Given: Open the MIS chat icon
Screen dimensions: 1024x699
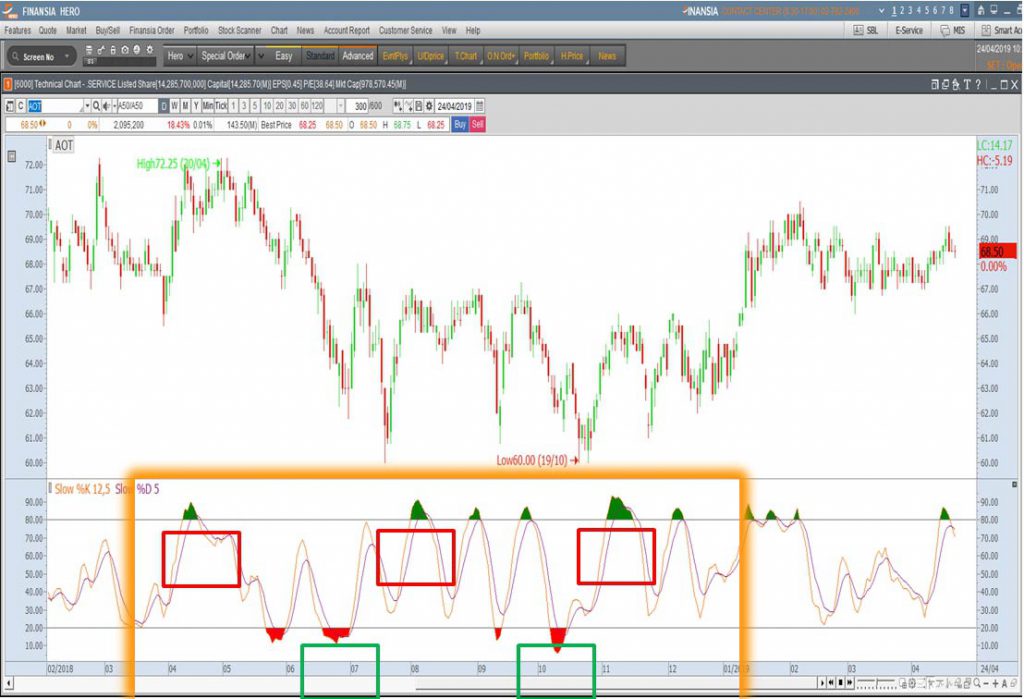Looking at the screenshot, I should (951, 31).
